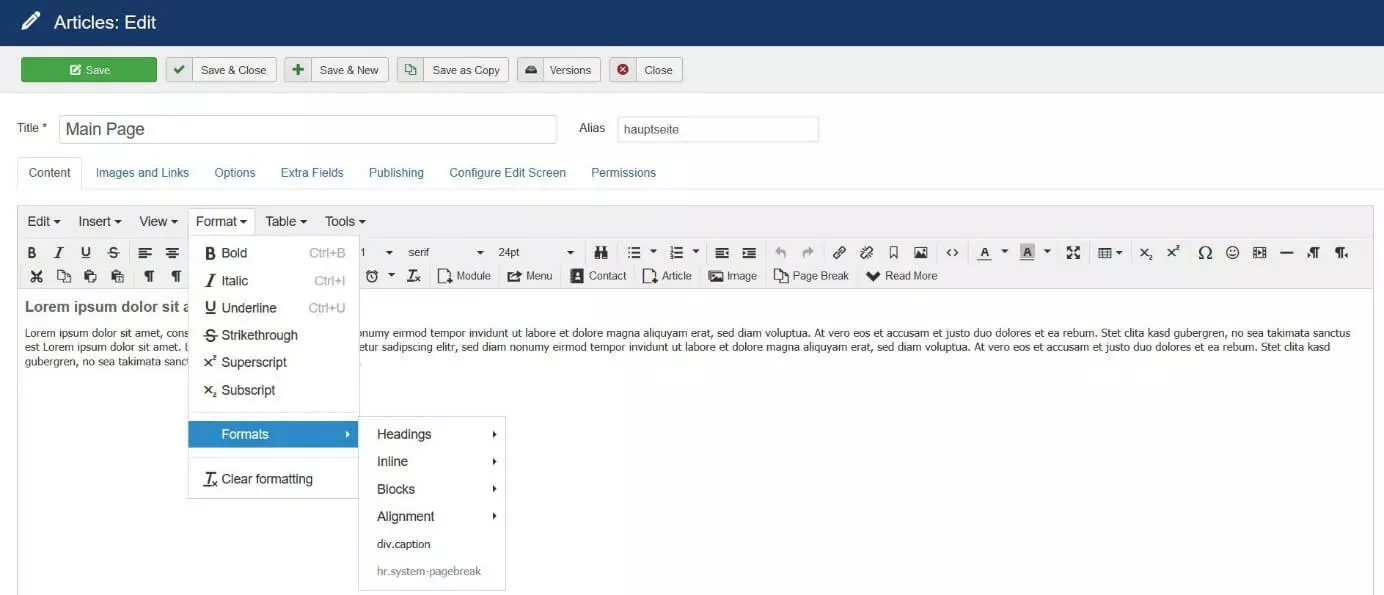Click the Superscript icon in the toolbar
Screen dimensions: 1384x595
click(1173, 253)
